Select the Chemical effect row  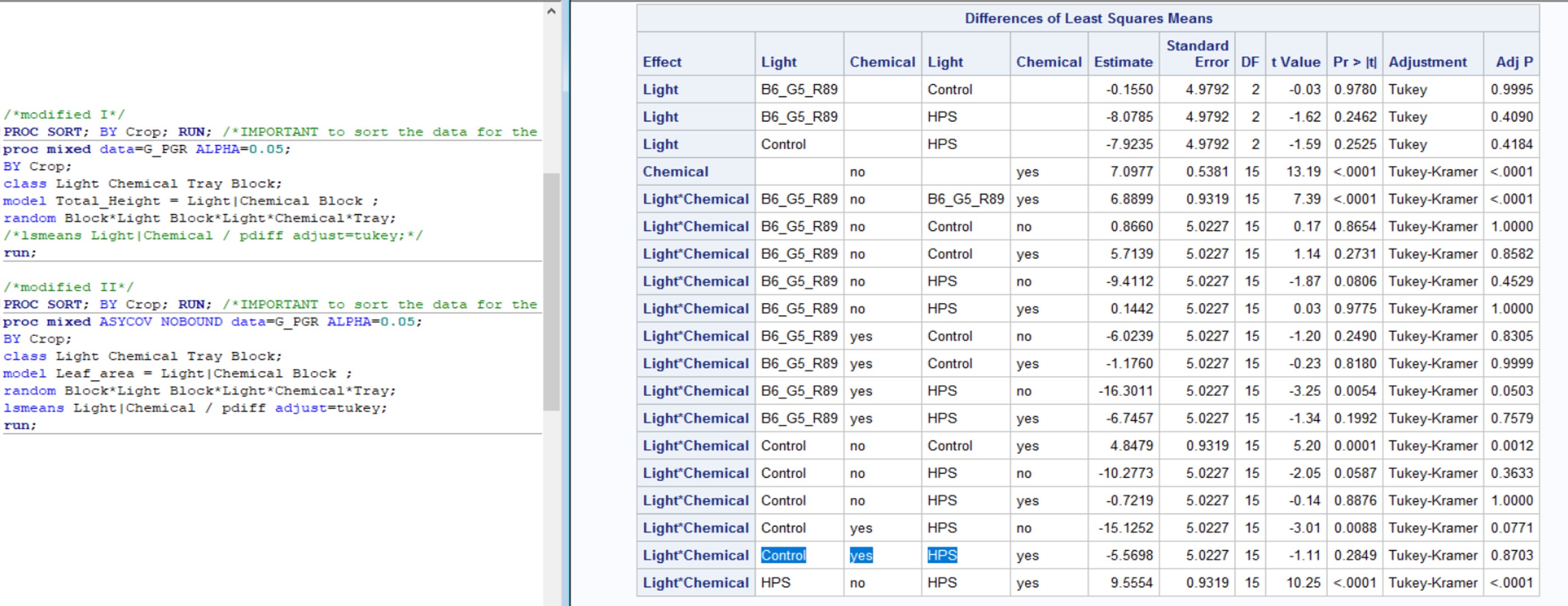676,172
